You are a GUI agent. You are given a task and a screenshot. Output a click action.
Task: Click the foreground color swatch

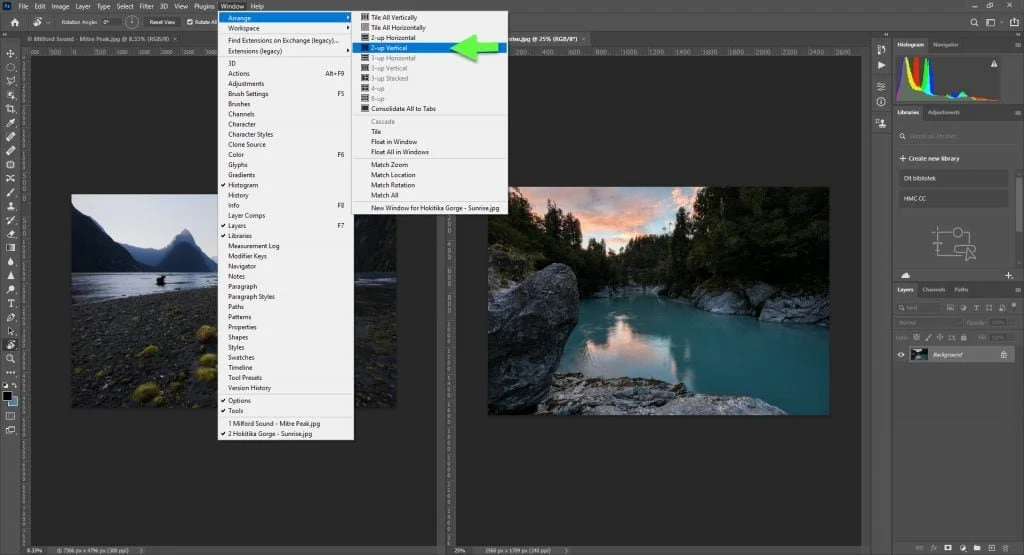click(7, 396)
